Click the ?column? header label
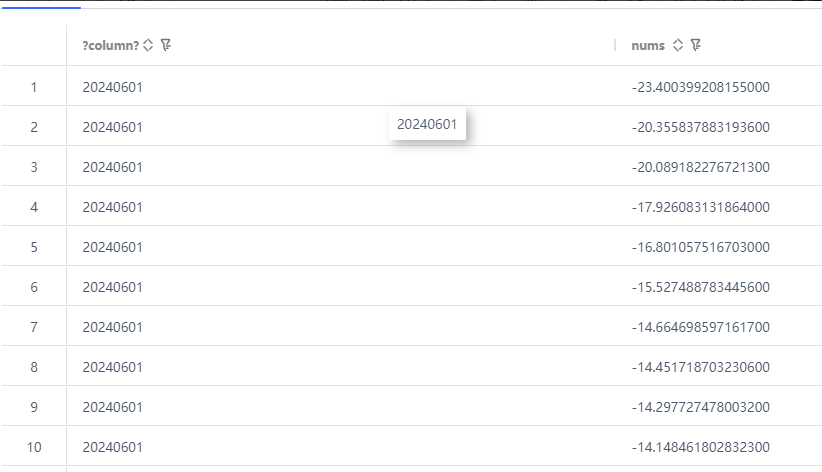Screen dimensions: 822x472 tap(110, 45)
